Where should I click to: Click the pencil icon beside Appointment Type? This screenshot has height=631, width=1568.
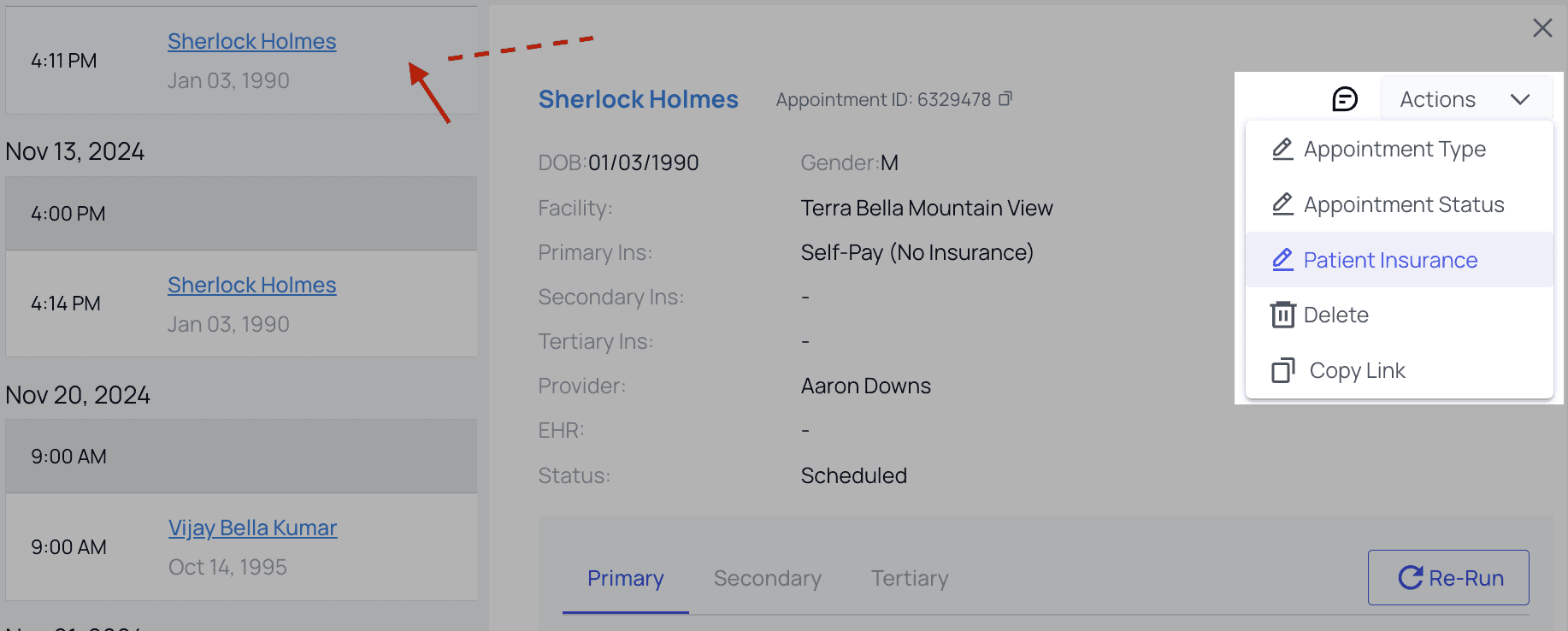[1282, 149]
